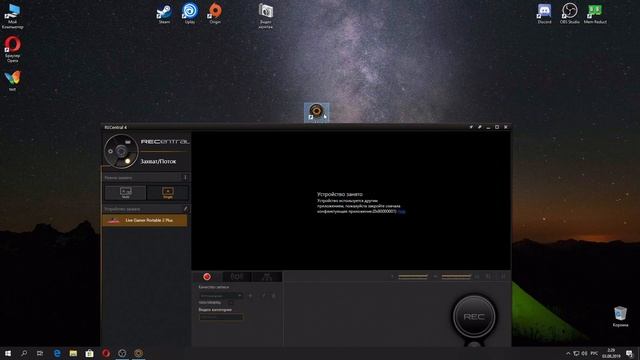Switch to the Stream tab
640x360 pixels.
(237, 277)
